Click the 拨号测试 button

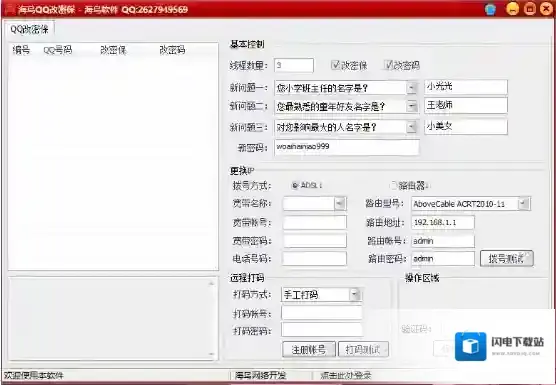(x=506, y=258)
